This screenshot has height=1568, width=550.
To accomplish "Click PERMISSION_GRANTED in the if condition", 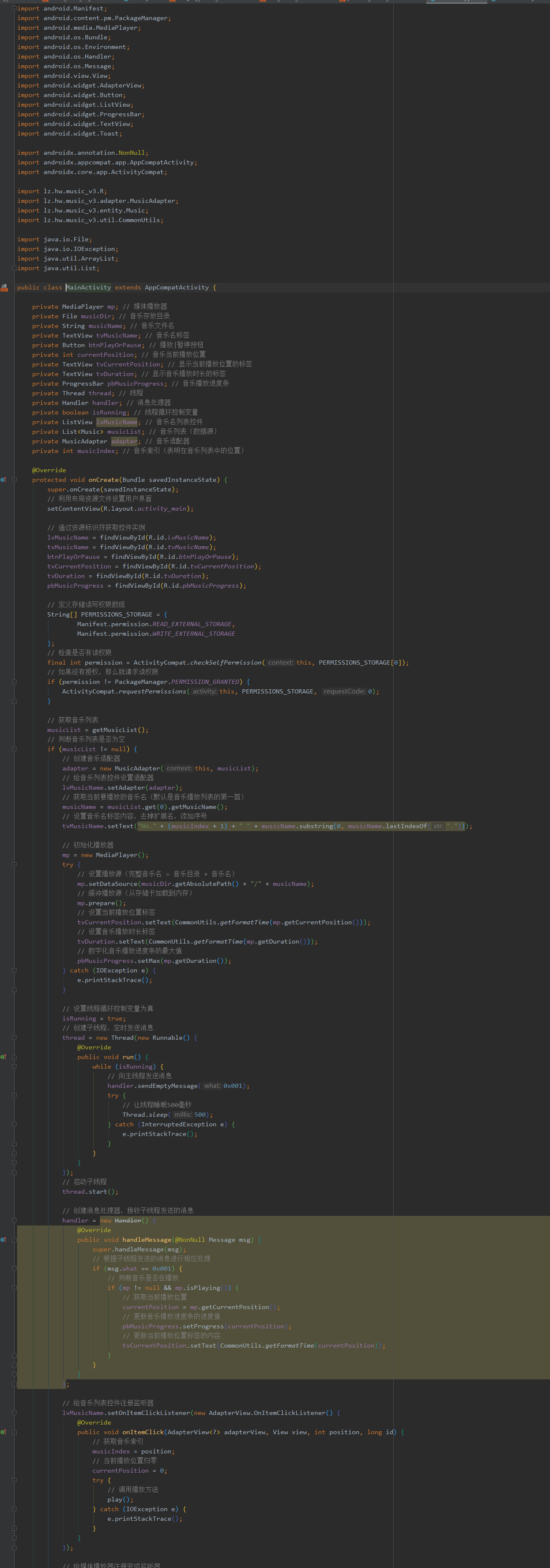I will point(205,682).
